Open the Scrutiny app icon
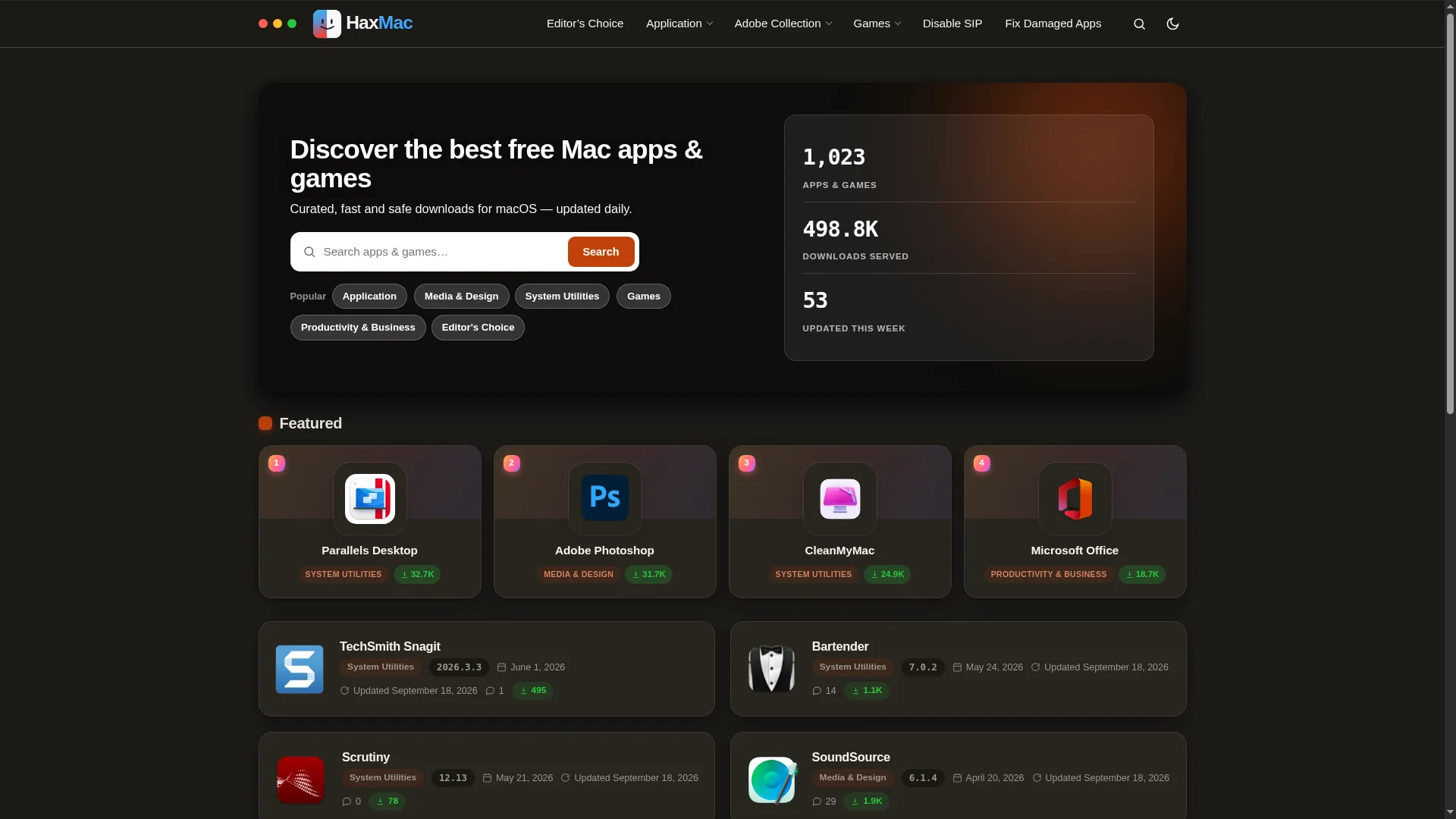This screenshot has width=1456, height=819. pos(300,780)
